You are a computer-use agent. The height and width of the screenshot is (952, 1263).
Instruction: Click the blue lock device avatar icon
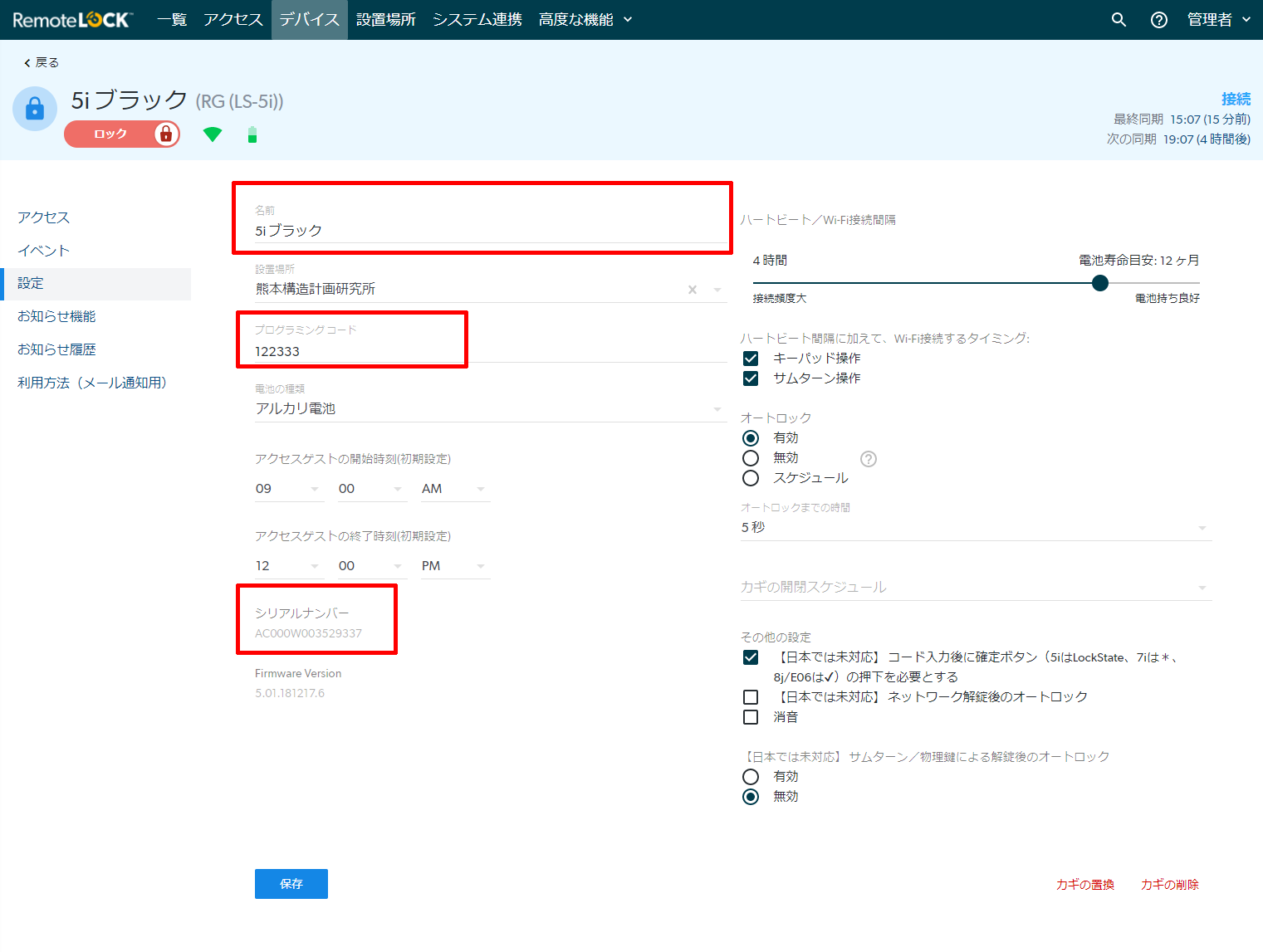click(35, 109)
